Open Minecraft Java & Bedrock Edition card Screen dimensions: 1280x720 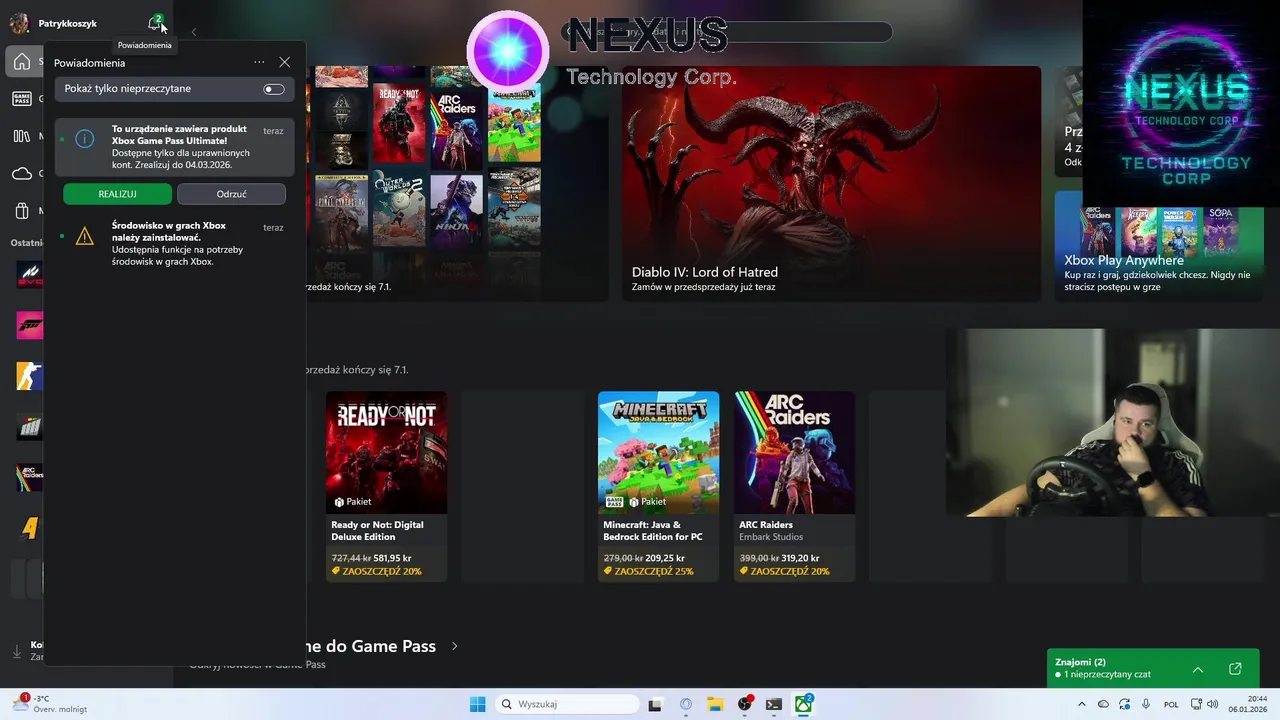658,486
